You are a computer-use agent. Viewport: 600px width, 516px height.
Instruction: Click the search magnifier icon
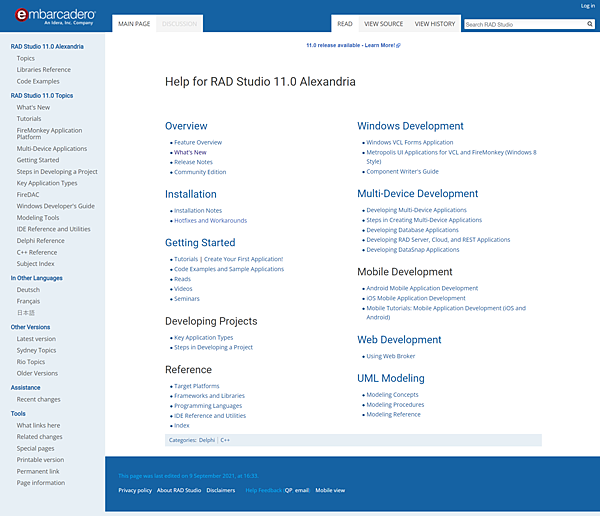(590, 24)
